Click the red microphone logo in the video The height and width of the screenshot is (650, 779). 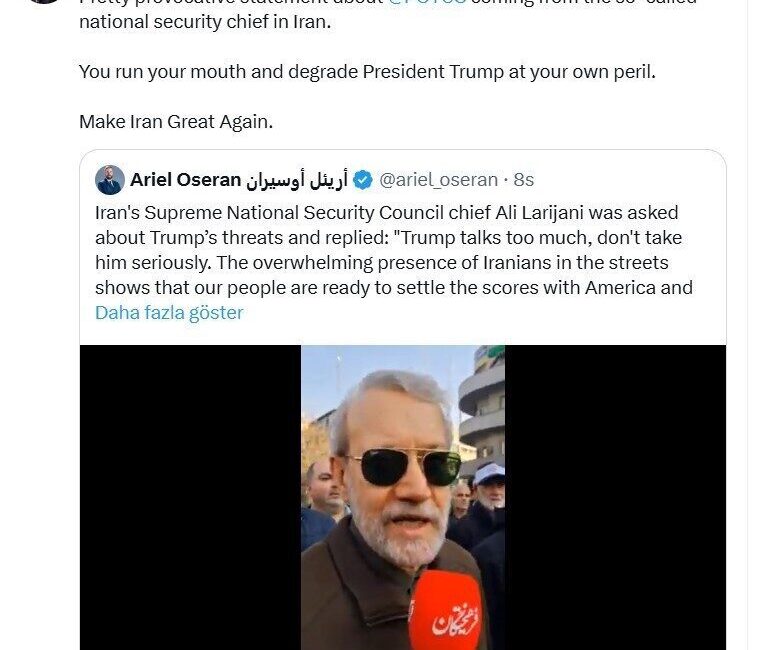point(445,613)
